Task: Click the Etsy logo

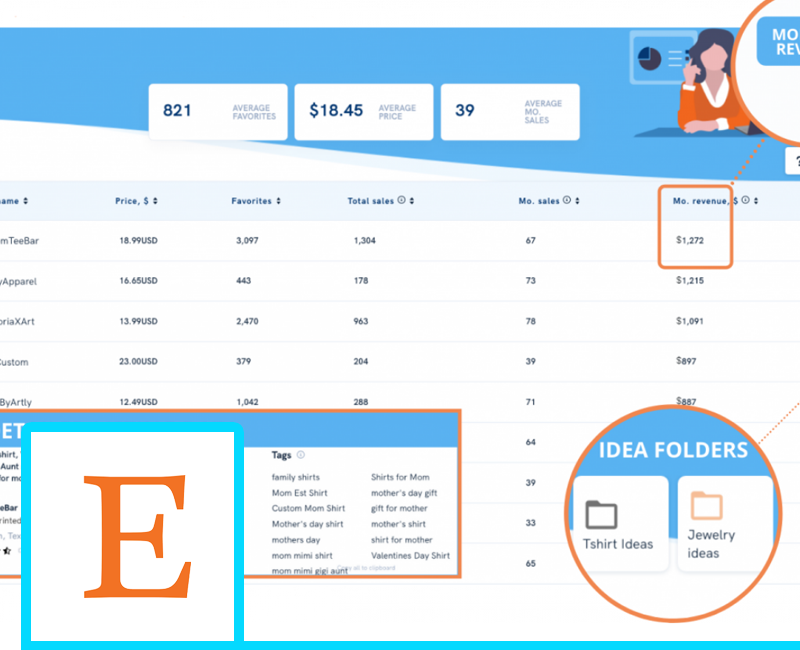Action: pos(135,535)
